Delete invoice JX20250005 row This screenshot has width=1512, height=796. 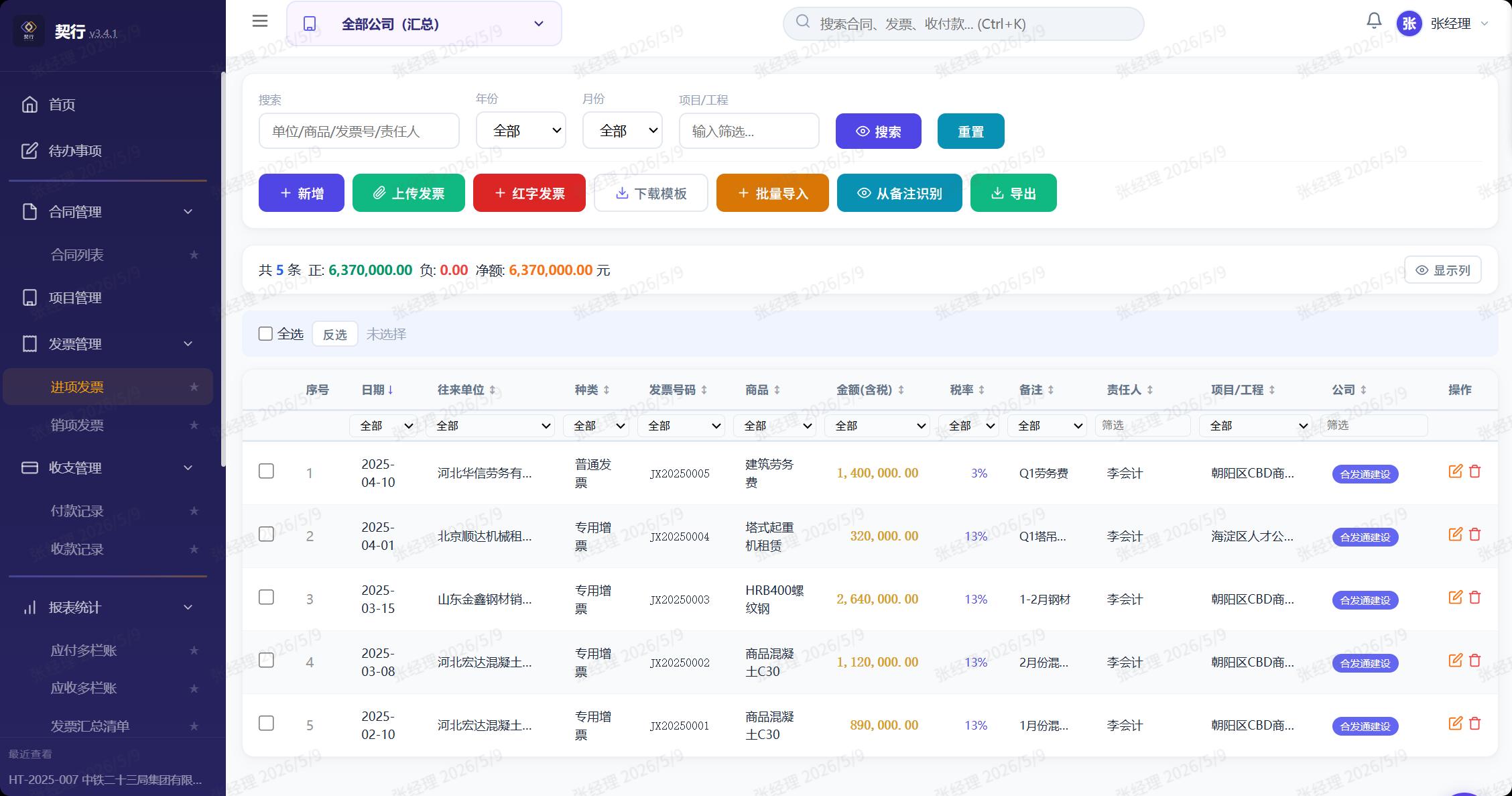(1475, 471)
